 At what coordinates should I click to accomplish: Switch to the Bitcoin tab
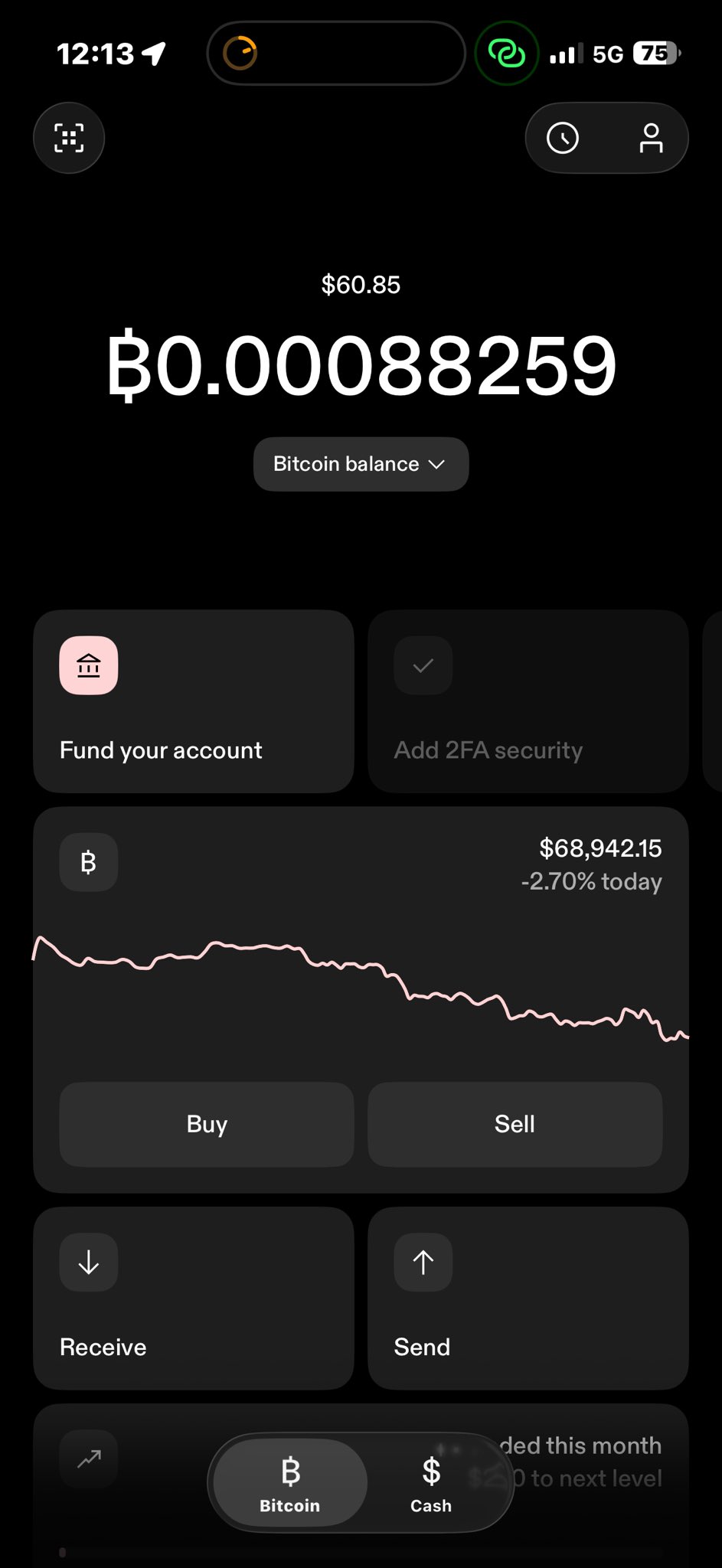coord(290,1482)
